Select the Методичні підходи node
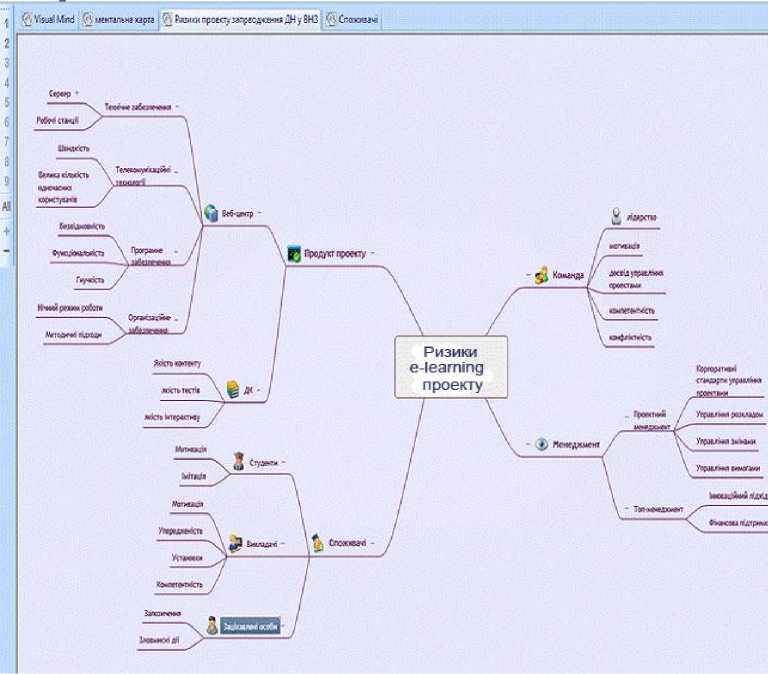This screenshot has height=674, width=768. click(x=73, y=335)
